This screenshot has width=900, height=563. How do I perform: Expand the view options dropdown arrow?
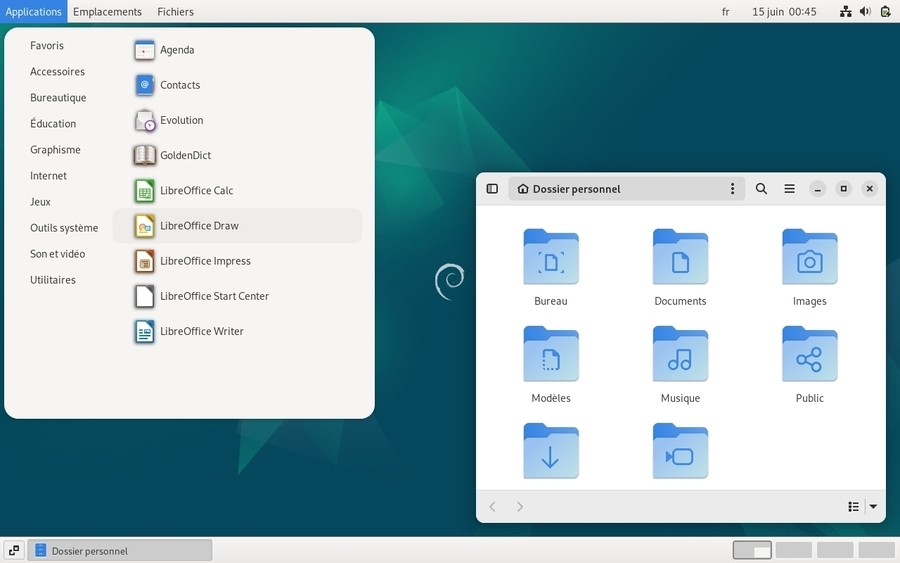click(x=873, y=506)
